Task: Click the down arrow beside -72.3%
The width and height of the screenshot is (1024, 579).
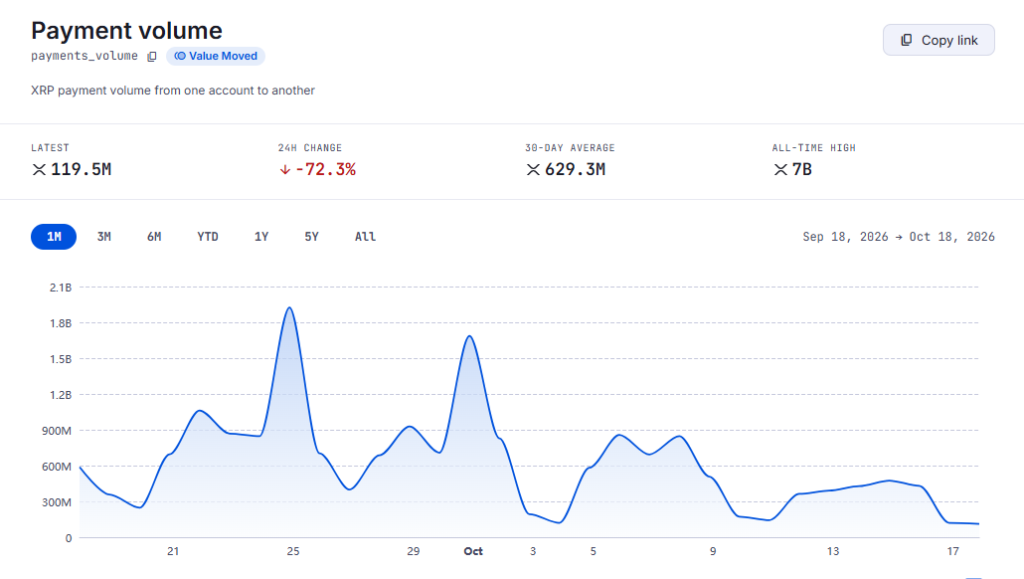Action: (x=285, y=170)
